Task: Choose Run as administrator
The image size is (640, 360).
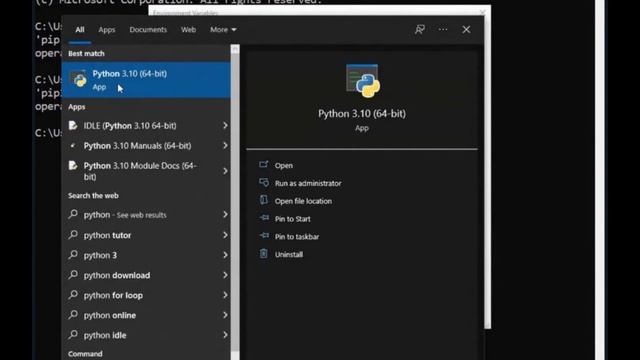Action: click(308, 183)
